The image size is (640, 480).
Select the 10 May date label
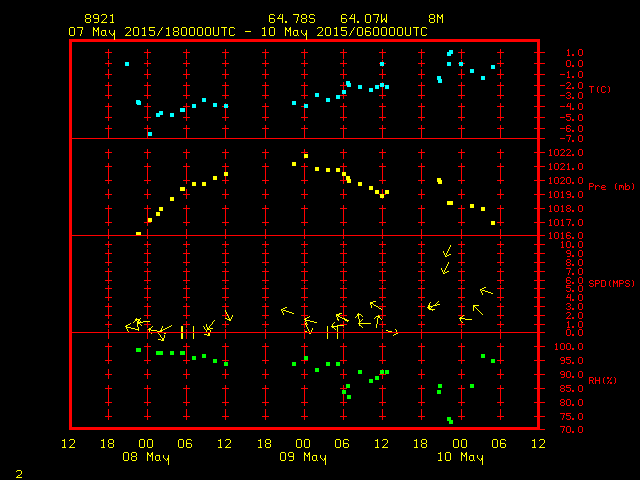[459, 458]
